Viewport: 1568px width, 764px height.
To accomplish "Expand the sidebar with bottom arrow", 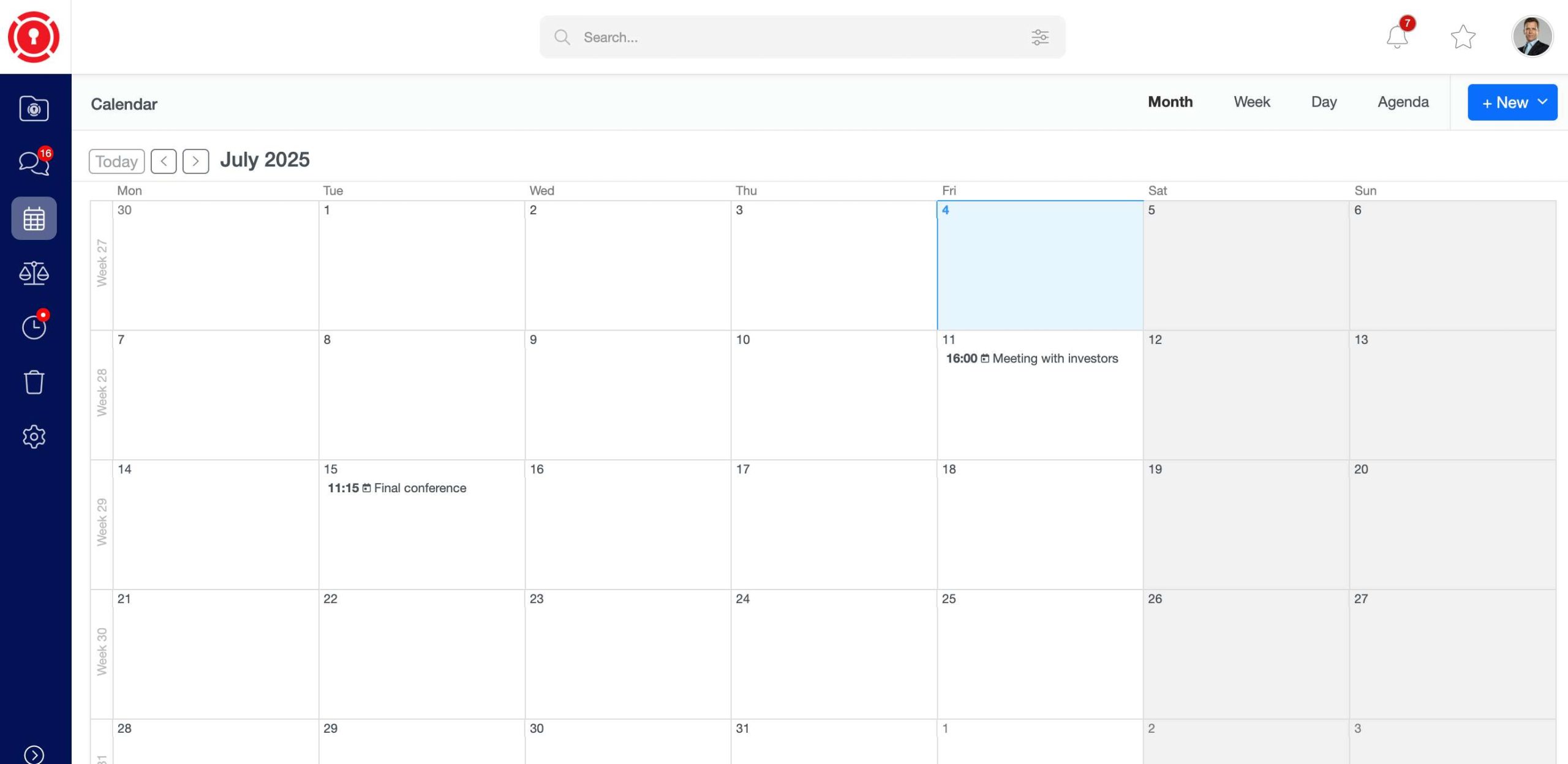I will point(34,754).
